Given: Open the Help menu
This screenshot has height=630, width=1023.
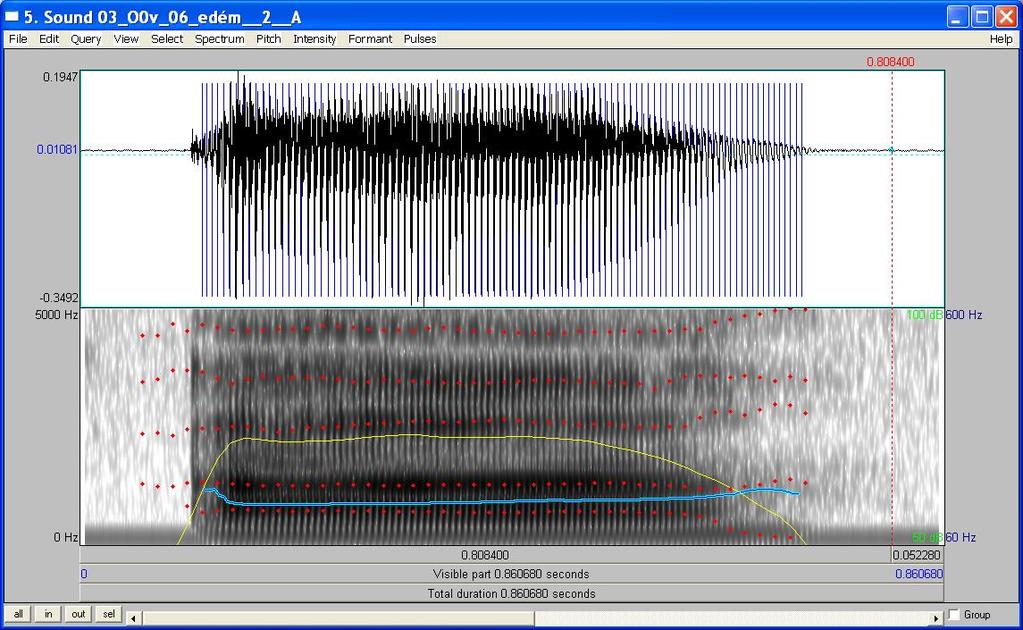Looking at the screenshot, I should click(1001, 39).
